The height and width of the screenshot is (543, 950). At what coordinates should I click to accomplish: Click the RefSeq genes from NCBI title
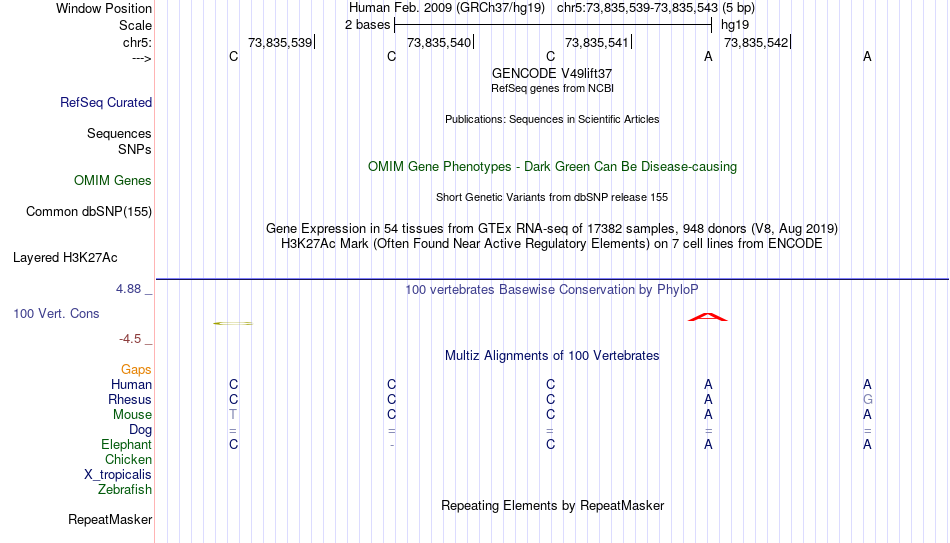coord(552,88)
